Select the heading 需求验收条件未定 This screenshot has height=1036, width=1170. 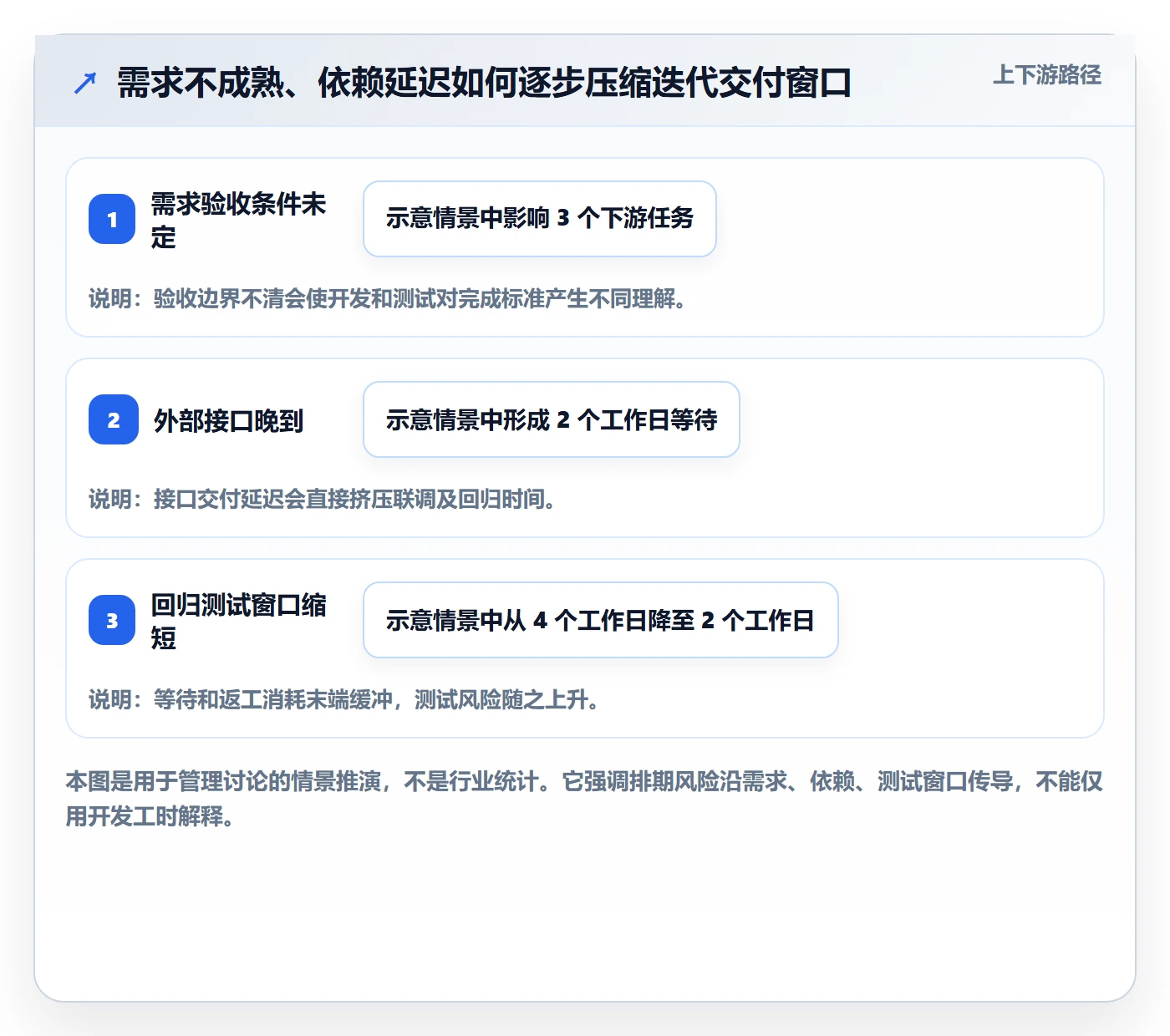click(x=239, y=220)
